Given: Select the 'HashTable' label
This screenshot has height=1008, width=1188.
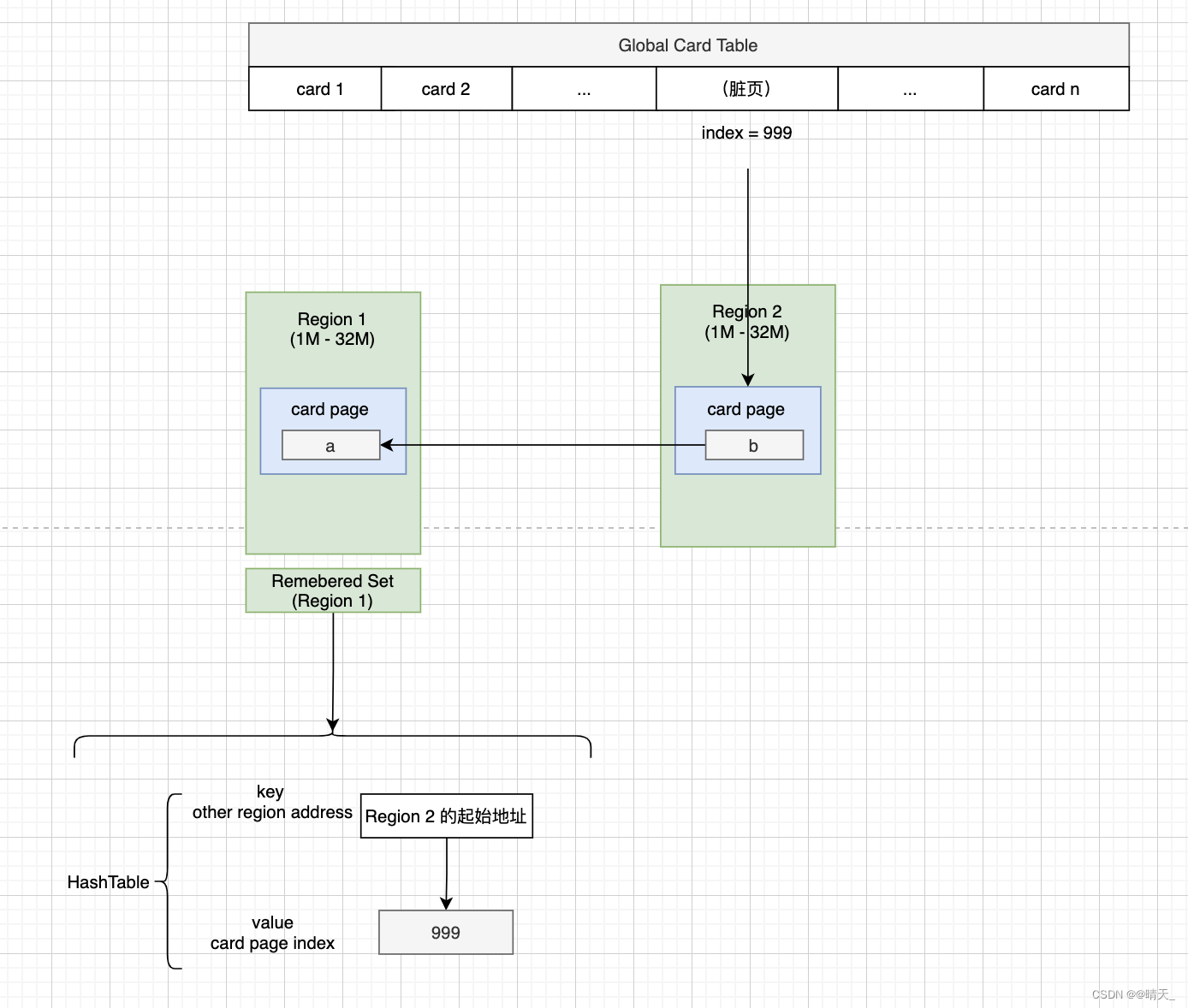Looking at the screenshot, I should (x=108, y=882).
